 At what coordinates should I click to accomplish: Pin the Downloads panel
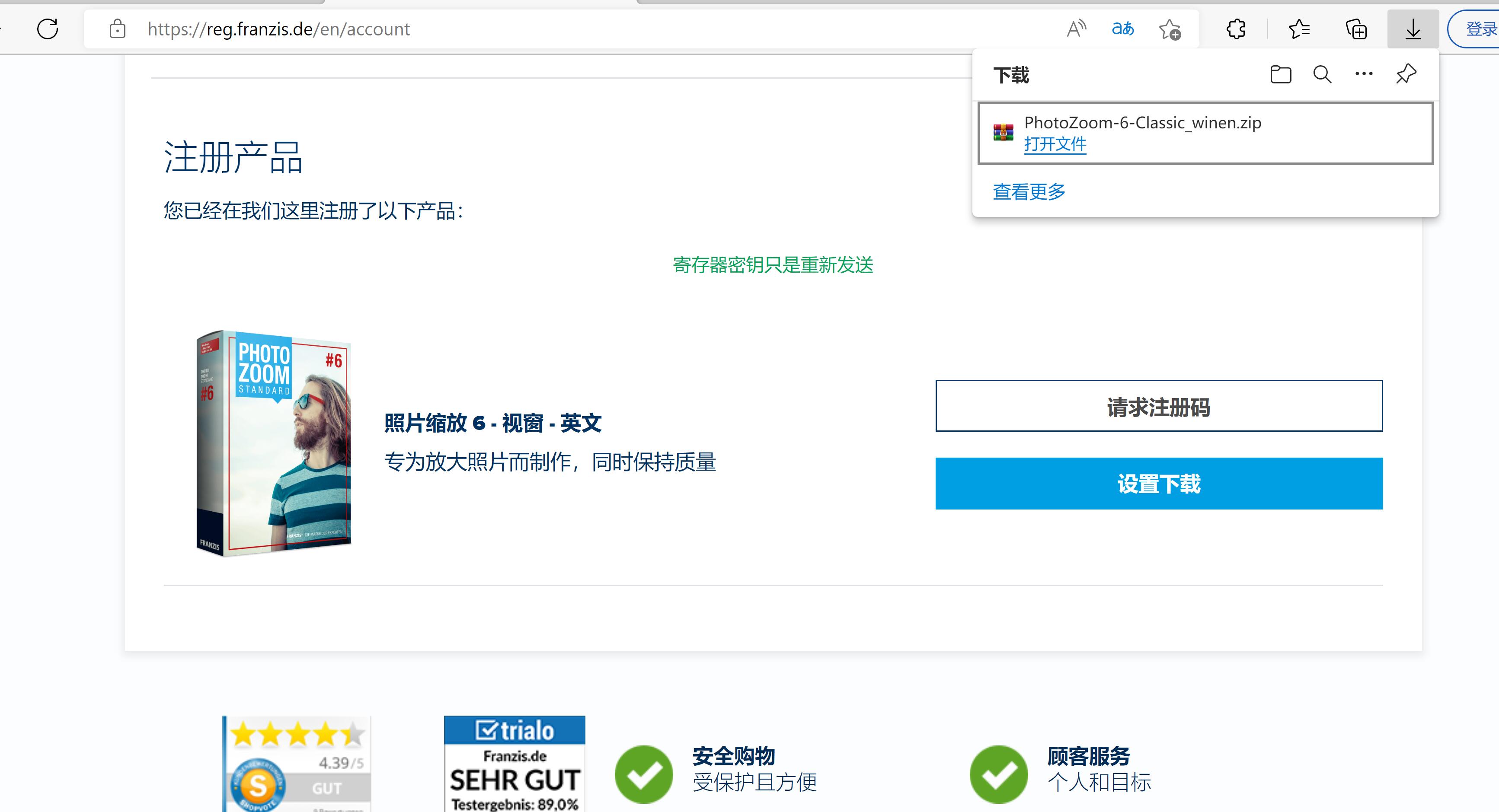[x=1406, y=74]
